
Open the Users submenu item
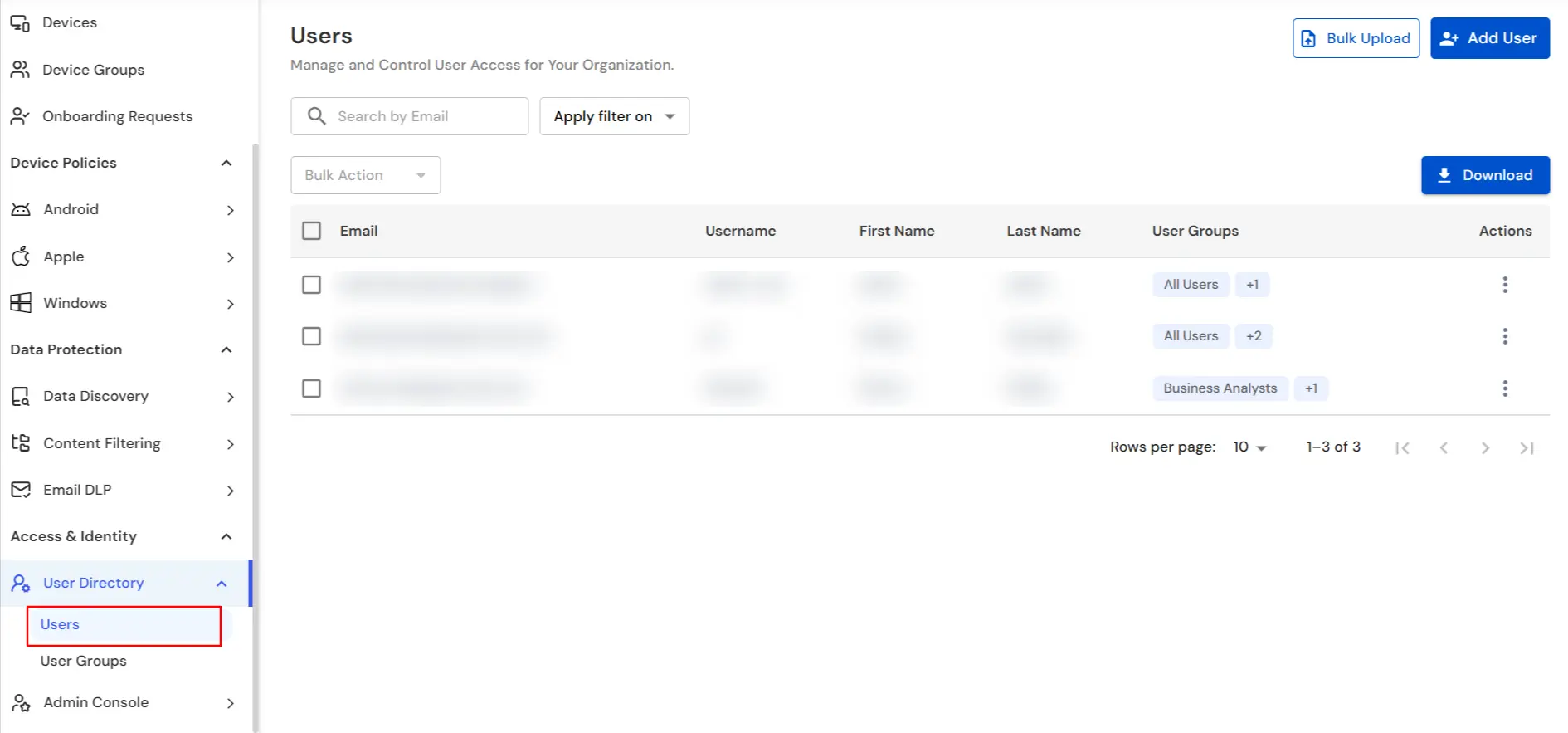124,625
